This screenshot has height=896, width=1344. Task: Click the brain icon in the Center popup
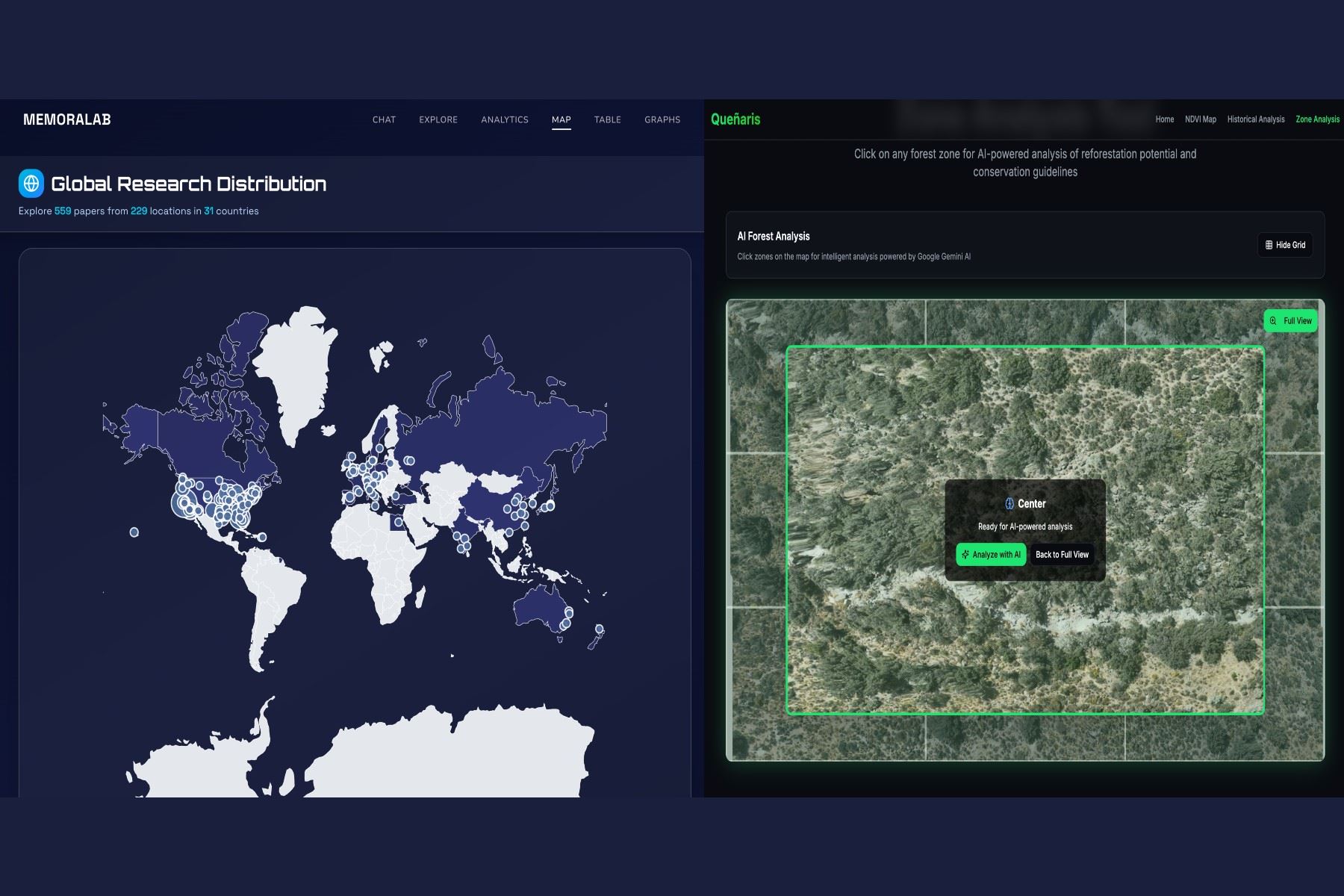1009,504
